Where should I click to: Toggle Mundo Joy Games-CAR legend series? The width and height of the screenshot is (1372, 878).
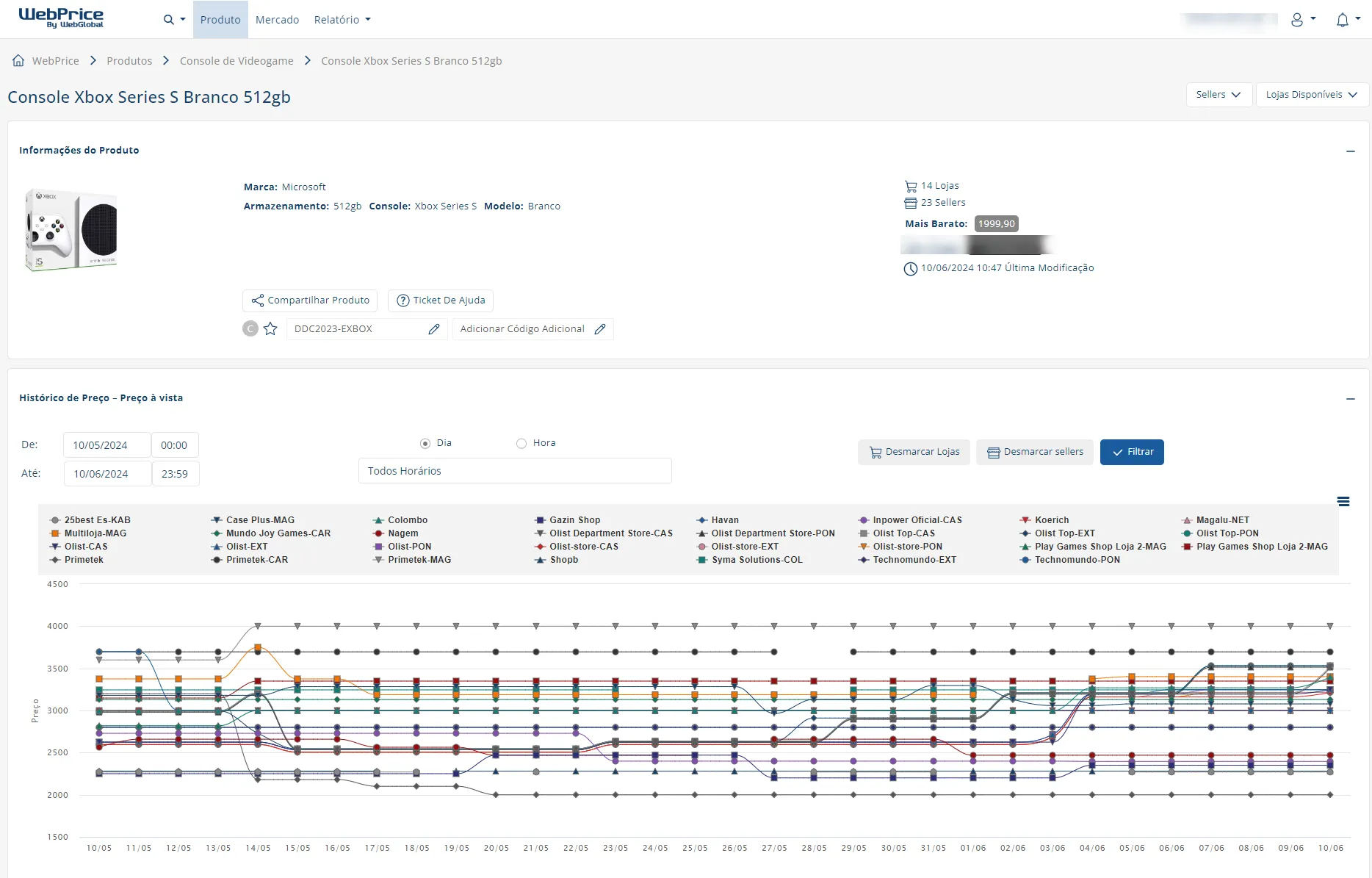271,533
